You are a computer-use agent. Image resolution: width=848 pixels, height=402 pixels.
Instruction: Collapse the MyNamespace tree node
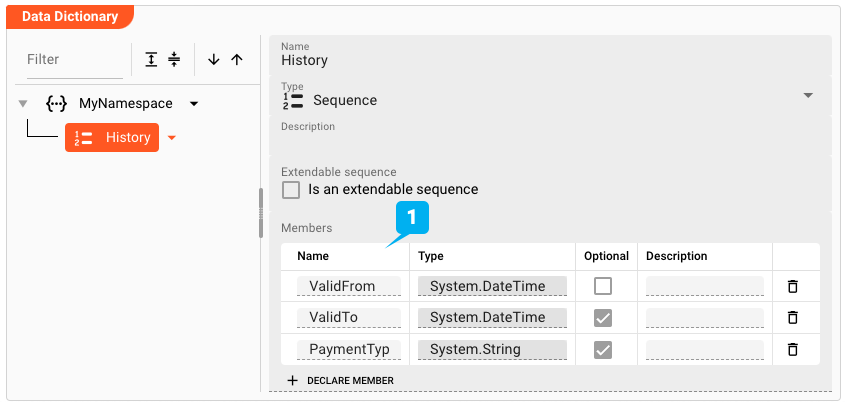pos(23,104)
